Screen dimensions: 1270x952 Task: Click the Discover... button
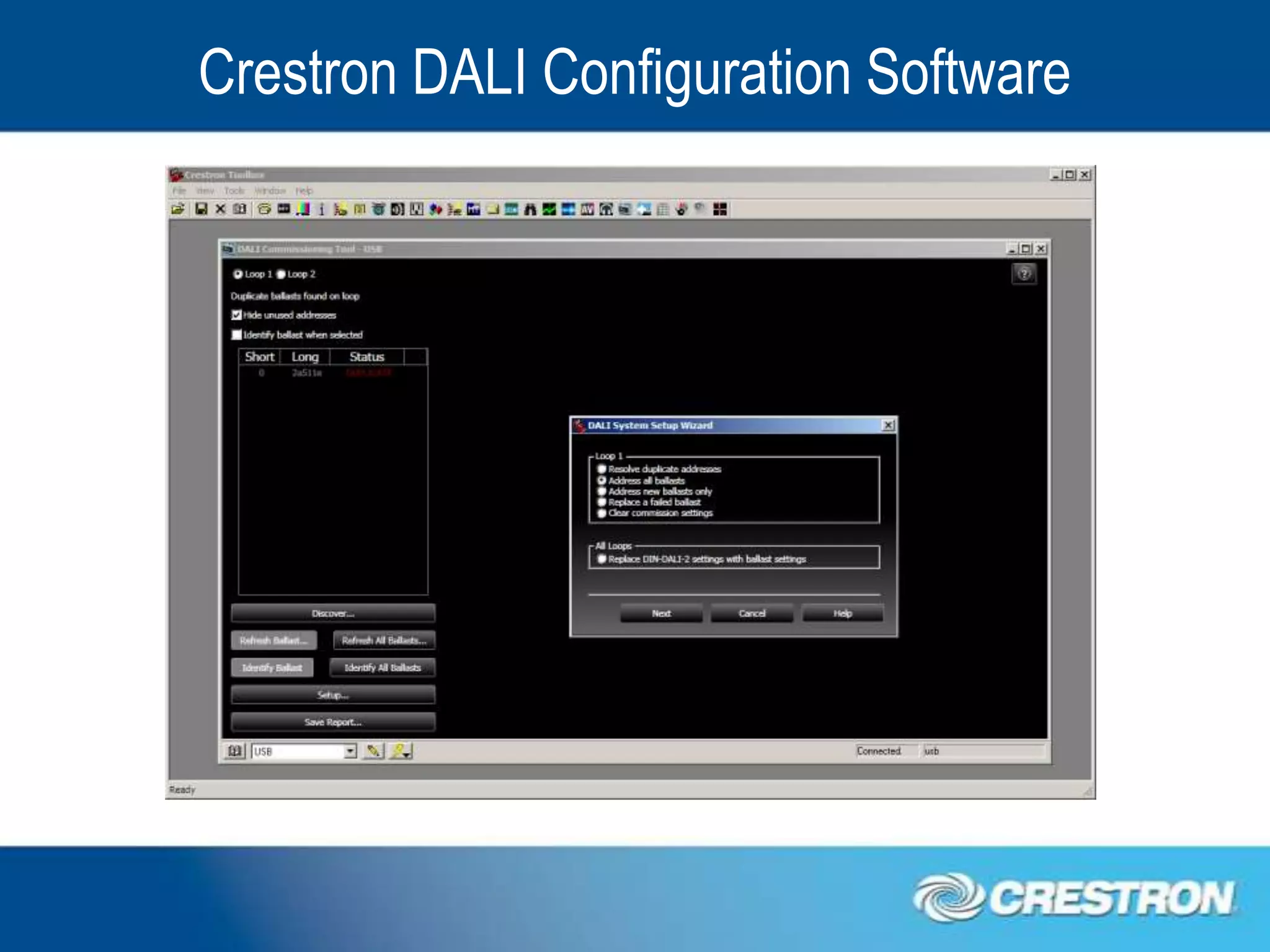click(x=333, y=613)
